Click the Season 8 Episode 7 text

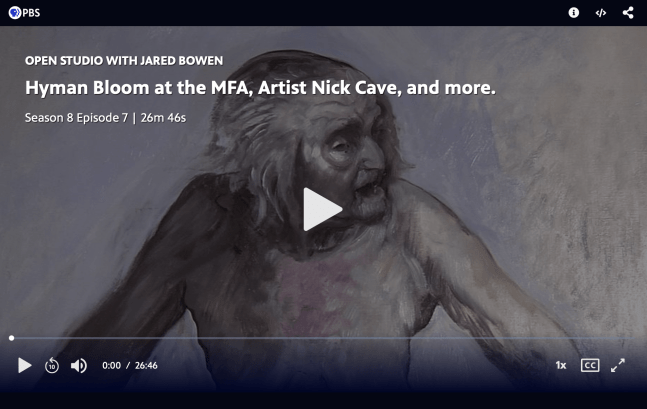click(x=76, y=118)
